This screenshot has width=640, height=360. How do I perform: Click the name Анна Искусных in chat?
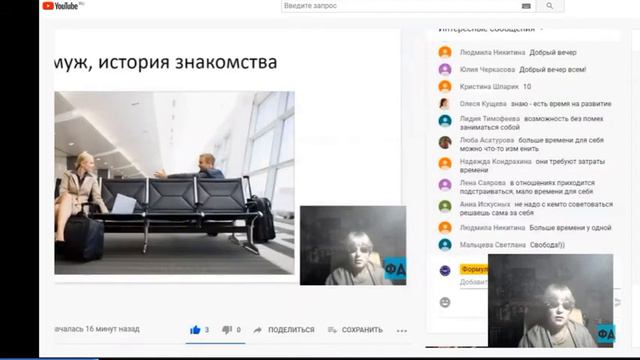(x=485, y=204)
